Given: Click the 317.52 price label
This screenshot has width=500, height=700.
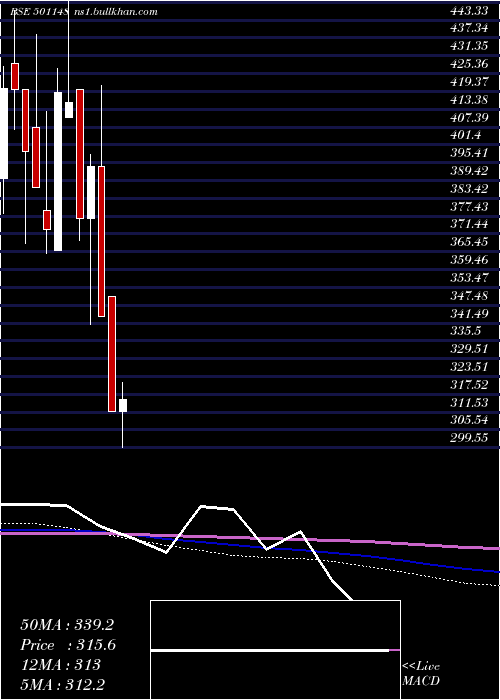Looking at the screenshot, I should [469, 385].
